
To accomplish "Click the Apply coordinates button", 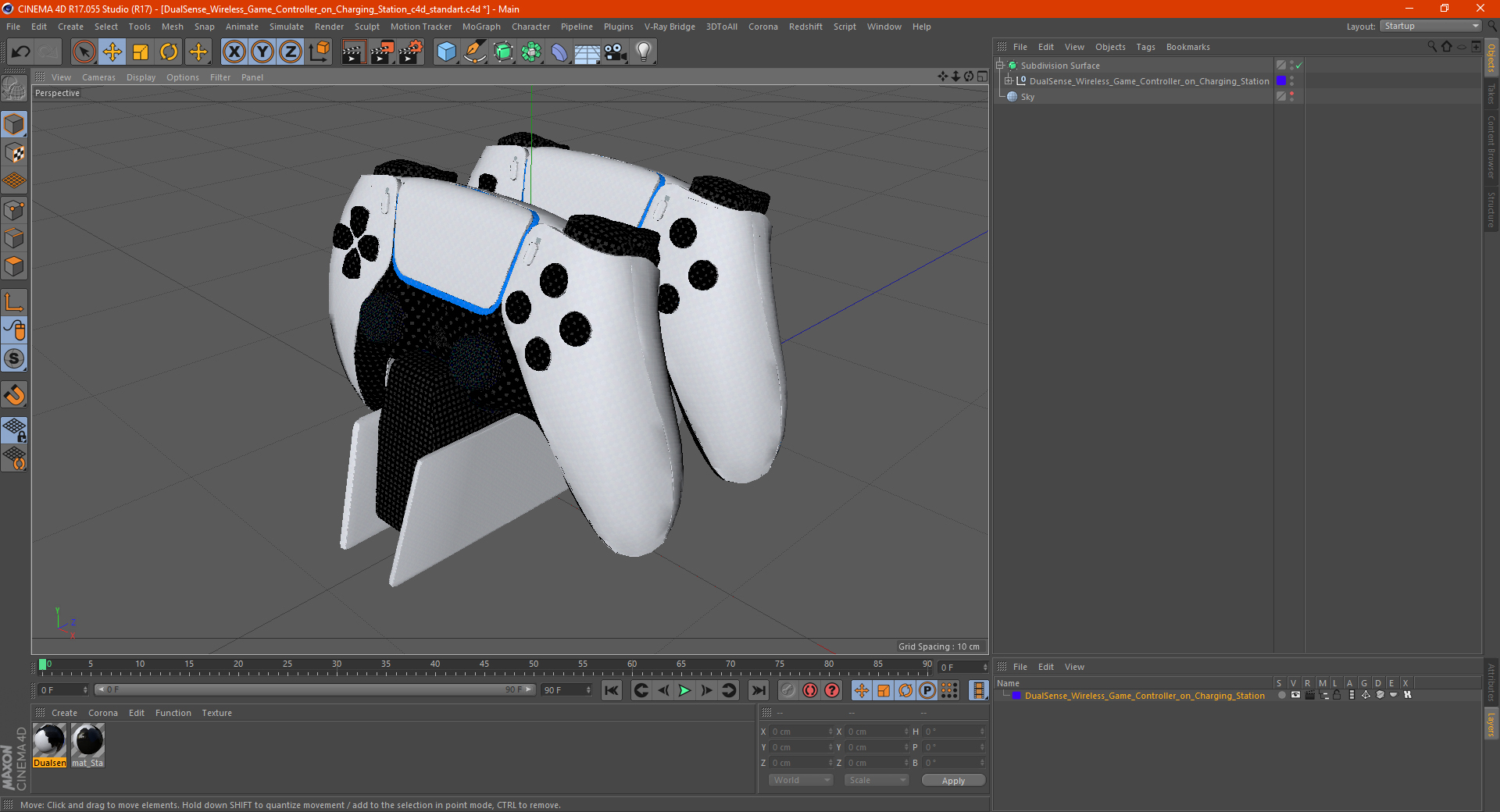I will point(953,781).
